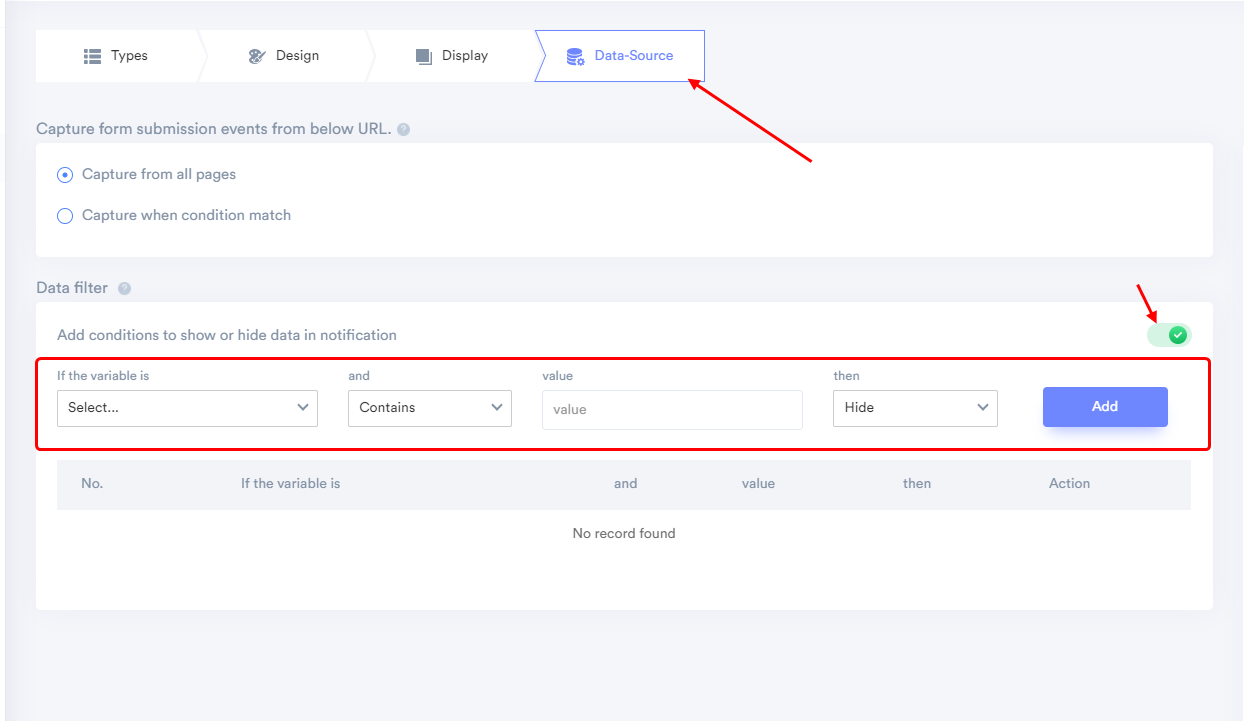
Task: Switch to the Design tab
Action: pyautogui.click(x=284, y=56)
